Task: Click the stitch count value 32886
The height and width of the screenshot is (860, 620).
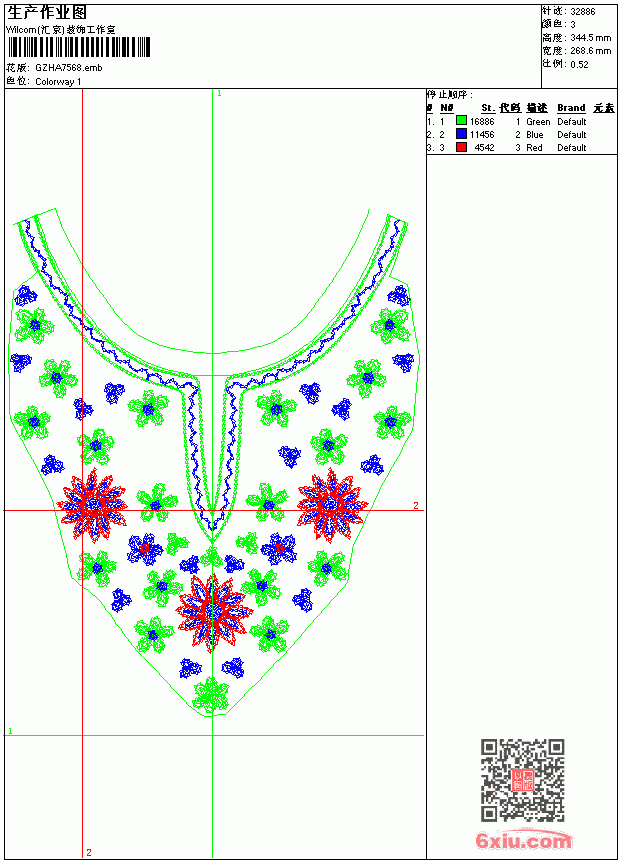Action: pos(583,12)
